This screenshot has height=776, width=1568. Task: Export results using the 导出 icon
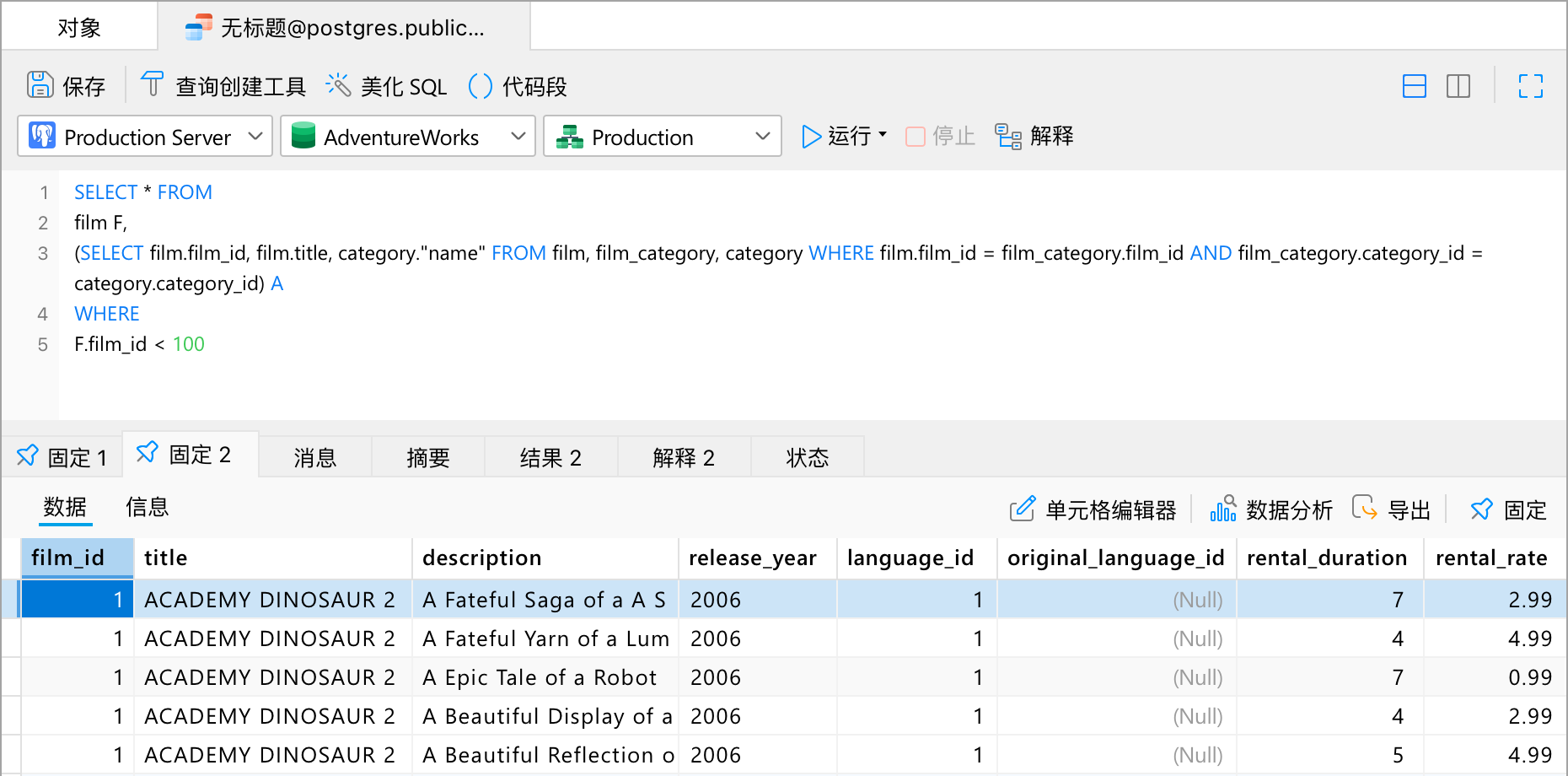coord(1366,508)
